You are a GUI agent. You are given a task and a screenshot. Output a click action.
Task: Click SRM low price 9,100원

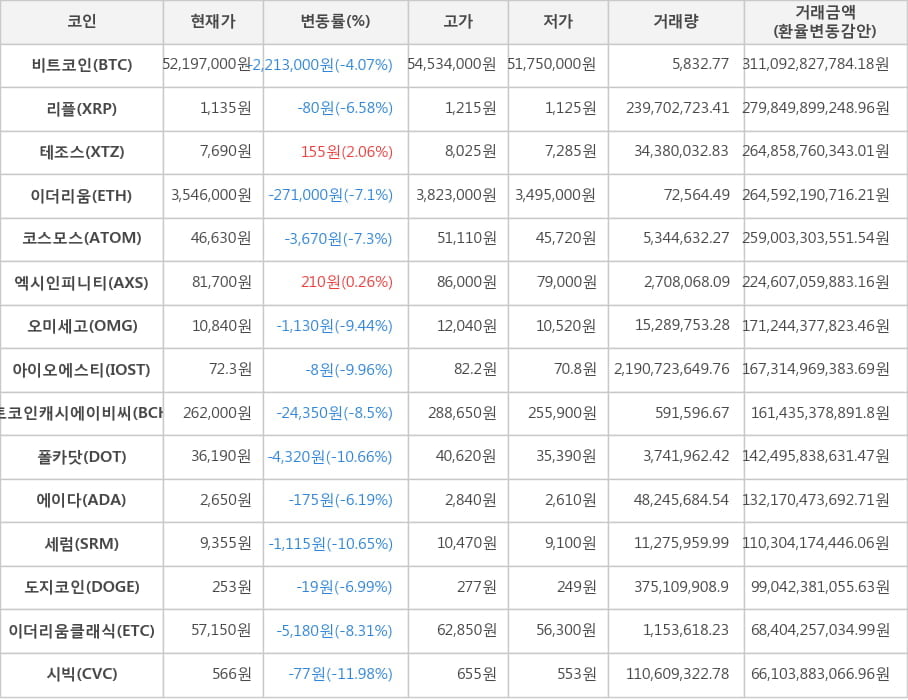570,543
